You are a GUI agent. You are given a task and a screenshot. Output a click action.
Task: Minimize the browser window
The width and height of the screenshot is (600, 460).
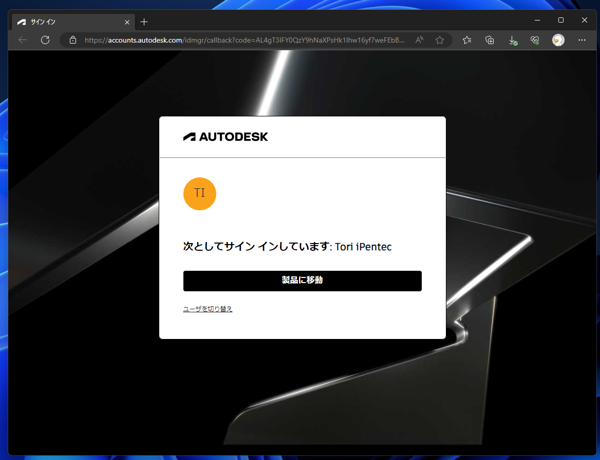(537, 20)
